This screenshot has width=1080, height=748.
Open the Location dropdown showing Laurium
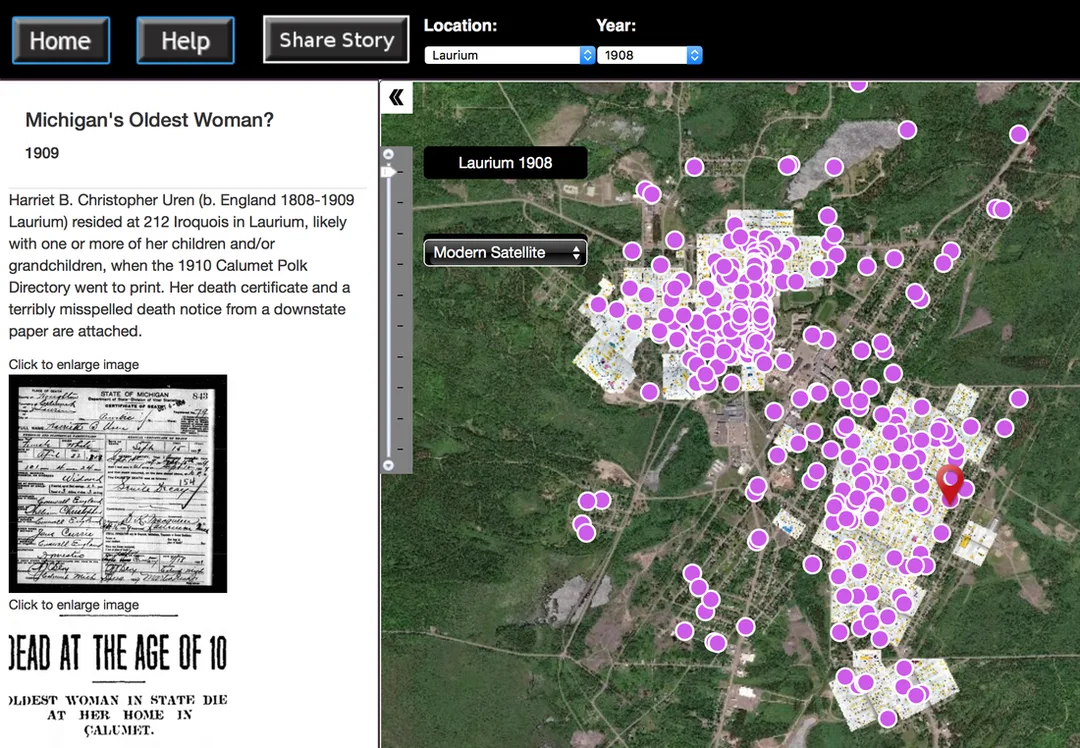pos(510,55)
